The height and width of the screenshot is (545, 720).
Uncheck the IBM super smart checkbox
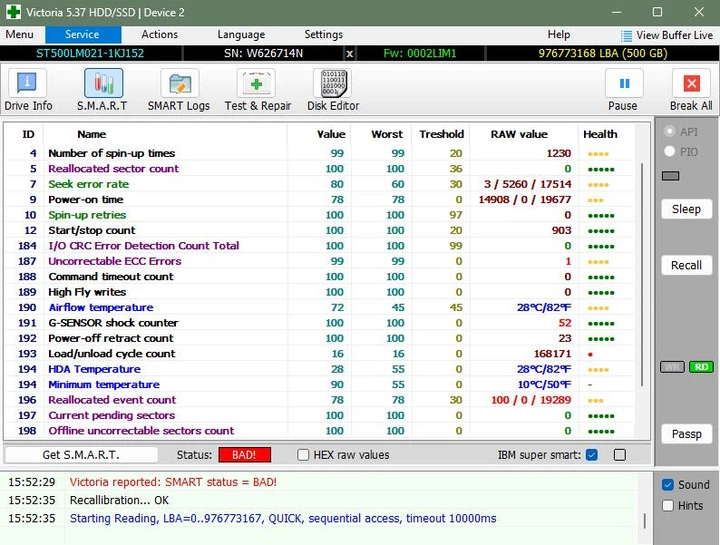coord(592,455)
